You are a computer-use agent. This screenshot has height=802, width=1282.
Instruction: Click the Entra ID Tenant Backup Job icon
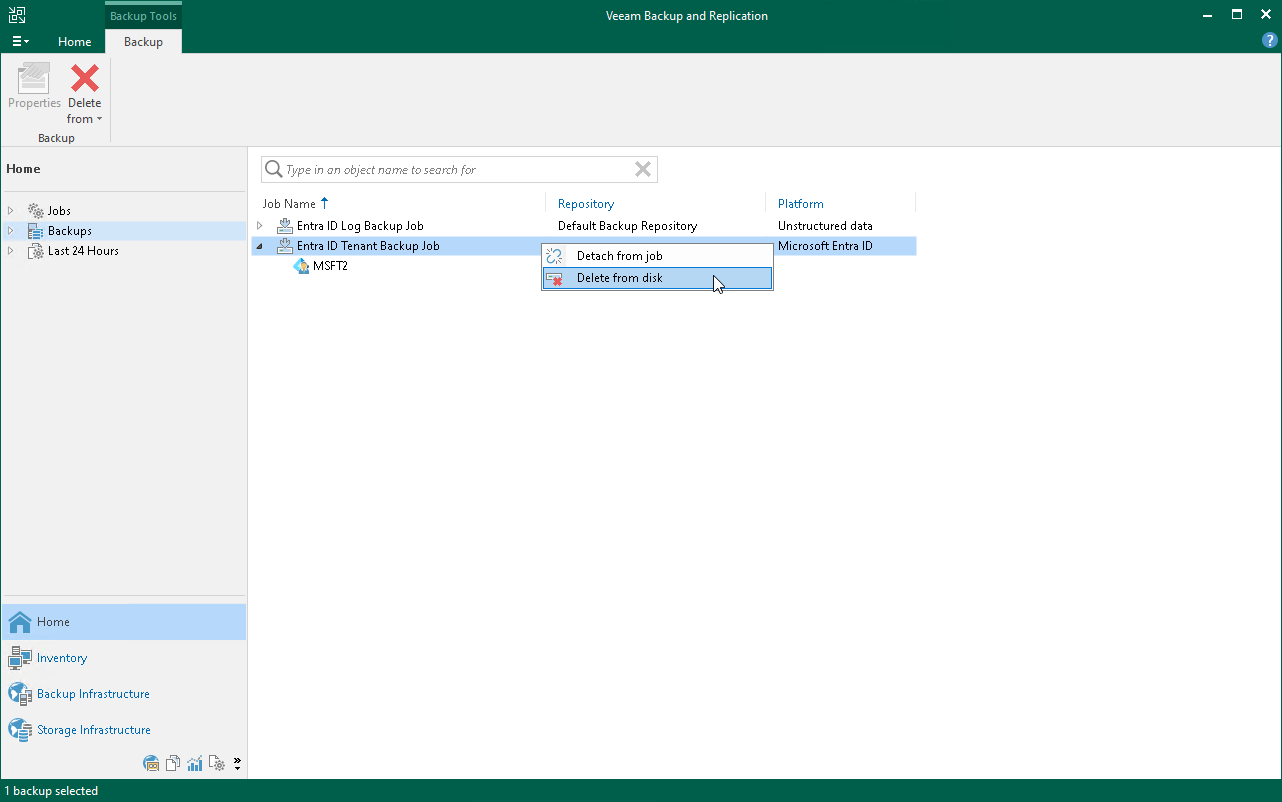click(x=285, y=246)
